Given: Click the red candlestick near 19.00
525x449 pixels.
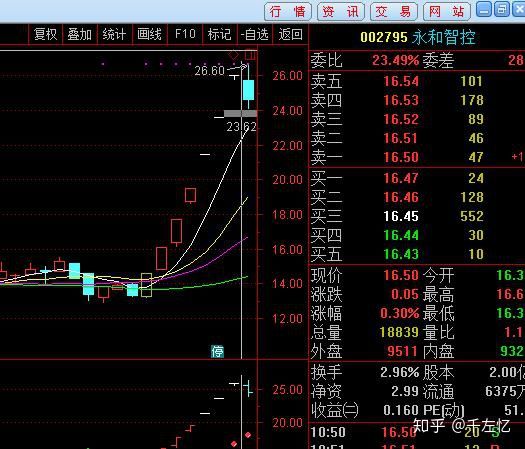Looking at the screenshot, I should pos(191,195).
